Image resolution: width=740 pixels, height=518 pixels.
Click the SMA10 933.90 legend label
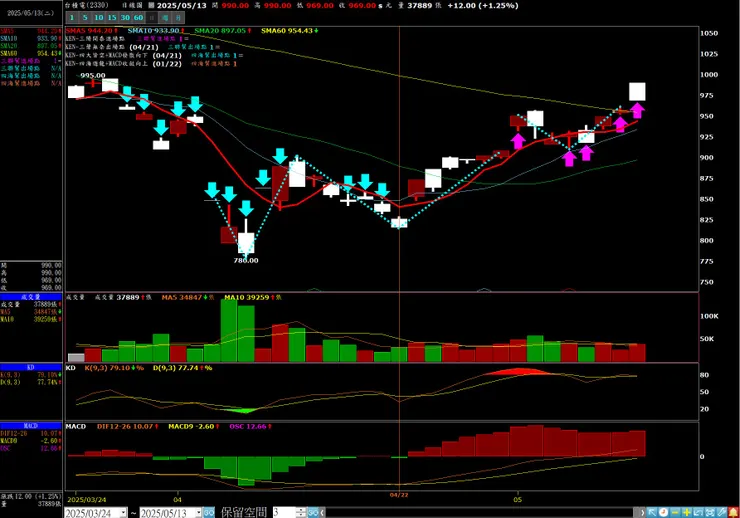point(156,31)
